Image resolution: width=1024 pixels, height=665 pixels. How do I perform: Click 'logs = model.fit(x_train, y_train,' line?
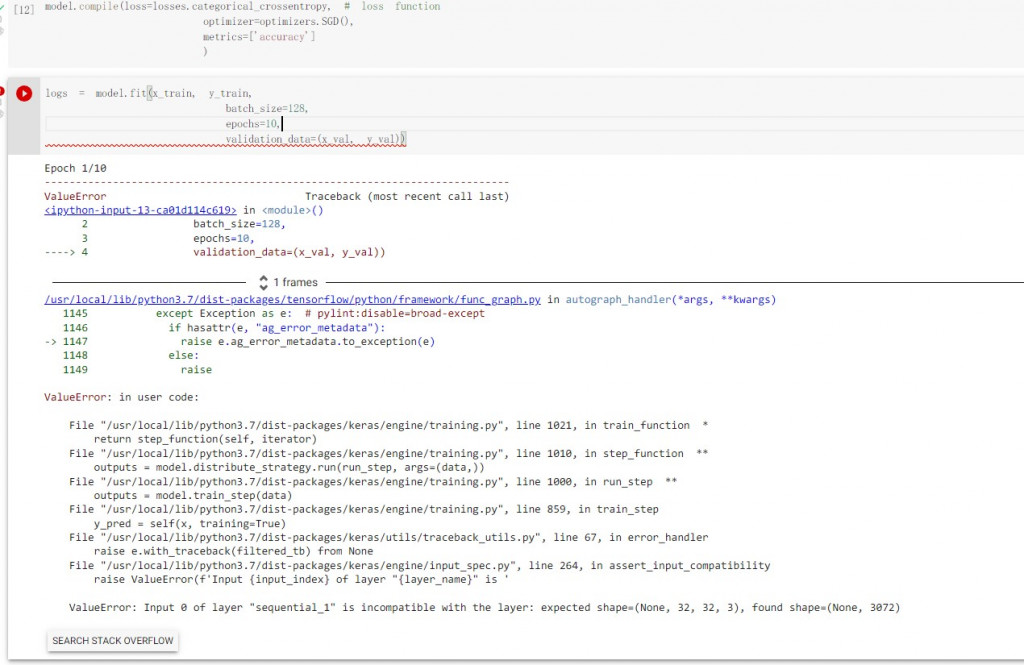coord(148,93)
